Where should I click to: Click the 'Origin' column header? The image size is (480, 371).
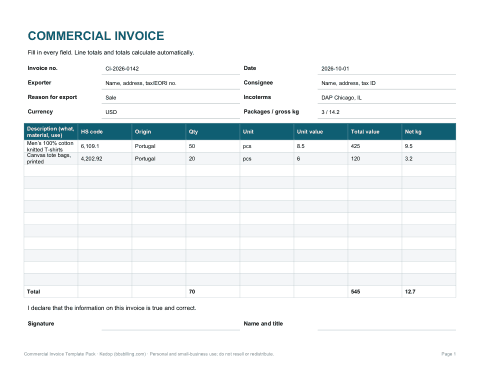point(159,132)
